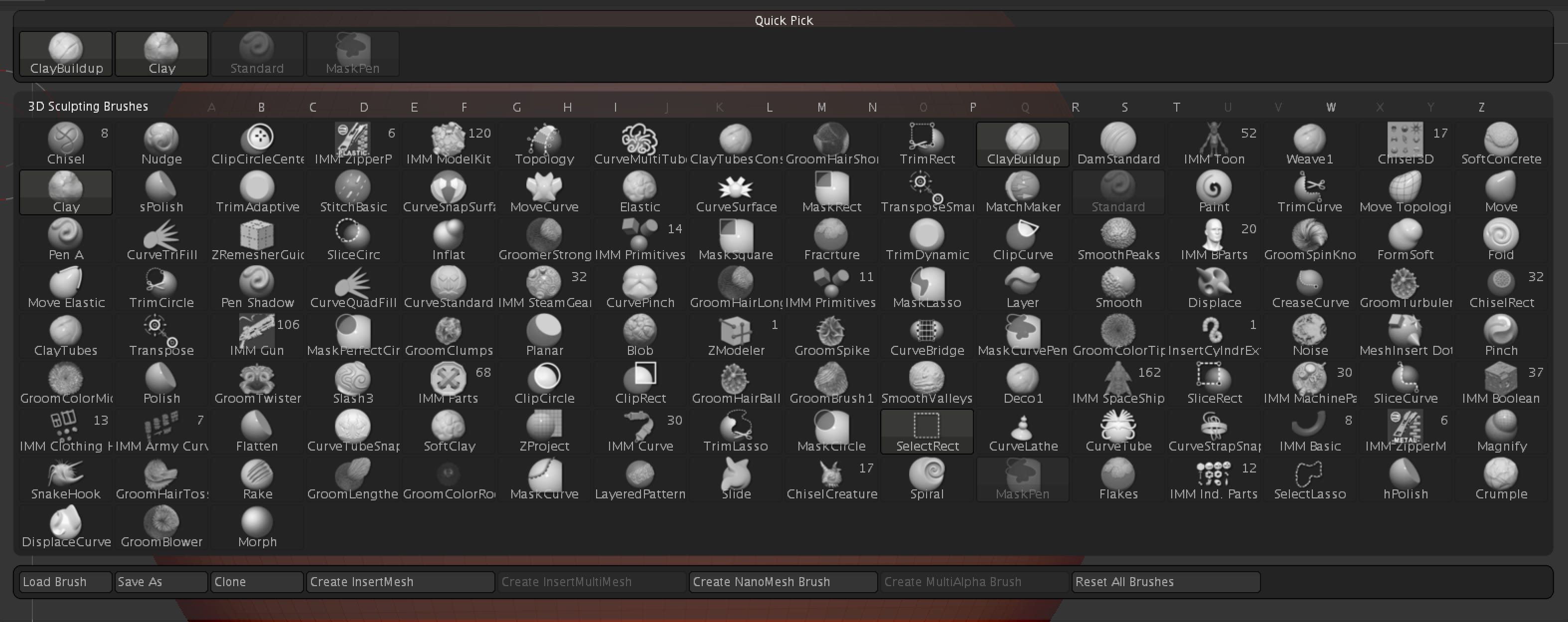Select the Inflat brush
Screen dimensions: 1568x622
click(x=449, y=240)
